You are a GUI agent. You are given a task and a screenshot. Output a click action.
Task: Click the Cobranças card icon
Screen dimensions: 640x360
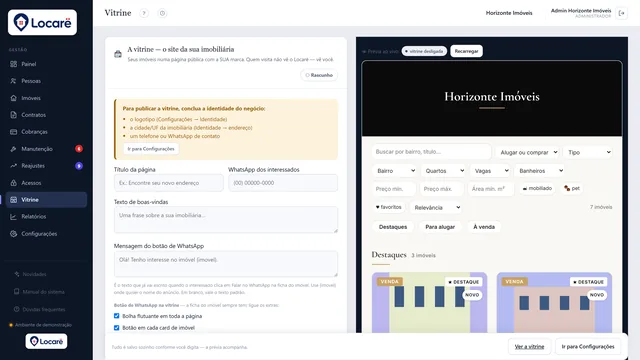(x=13, y=132)
